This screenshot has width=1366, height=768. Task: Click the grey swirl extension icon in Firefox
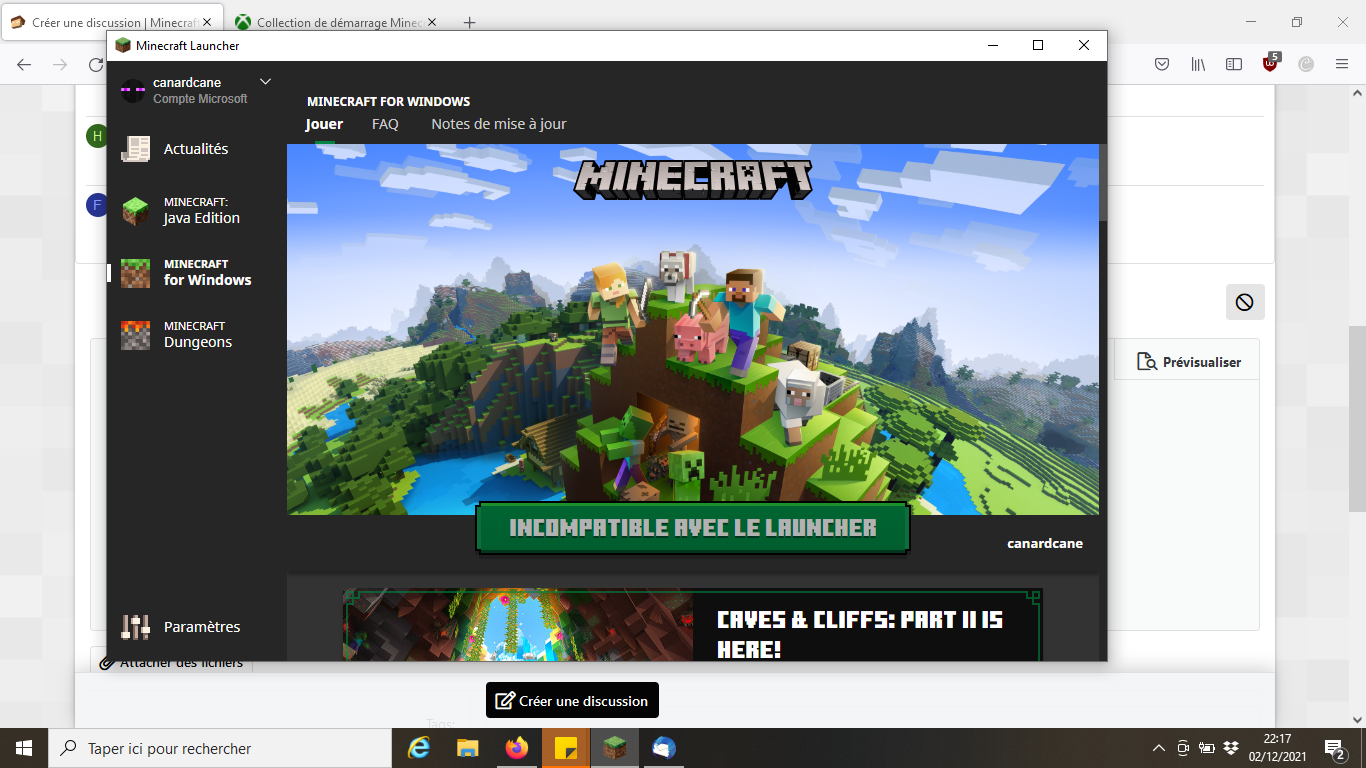[x=1306, y=64]
